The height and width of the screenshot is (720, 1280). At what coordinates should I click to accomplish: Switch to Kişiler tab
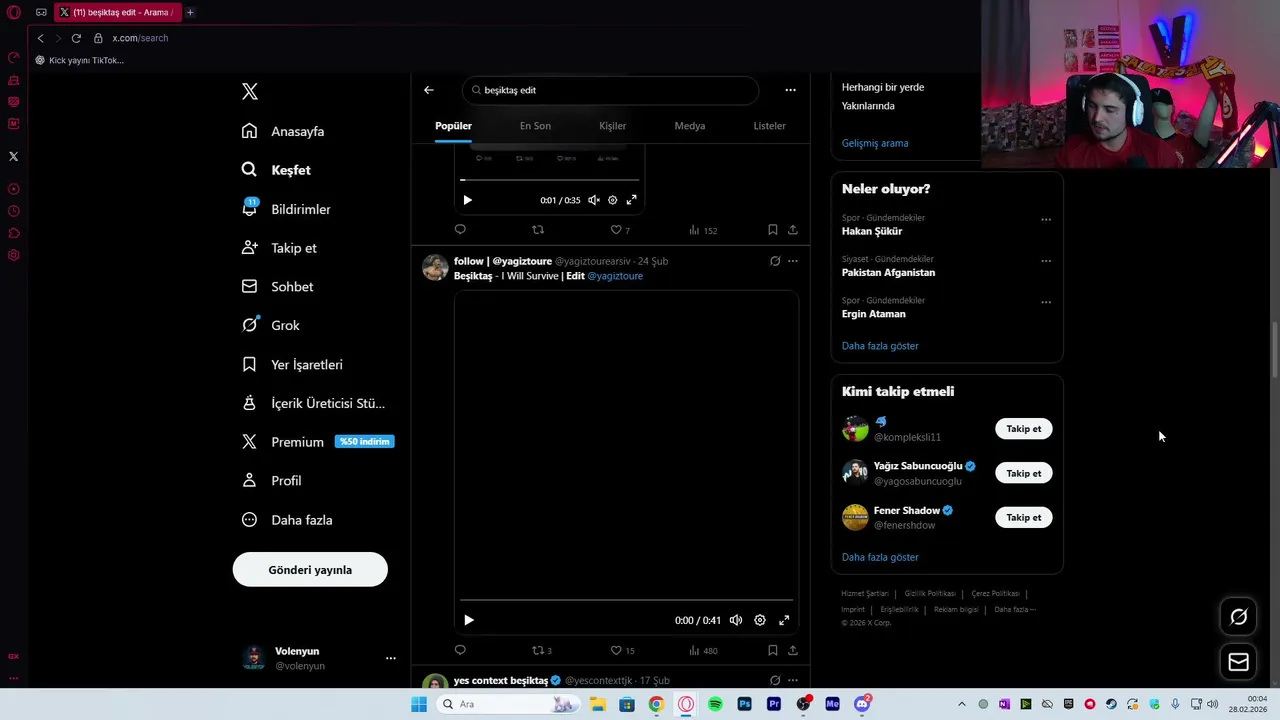pos(612,126)
